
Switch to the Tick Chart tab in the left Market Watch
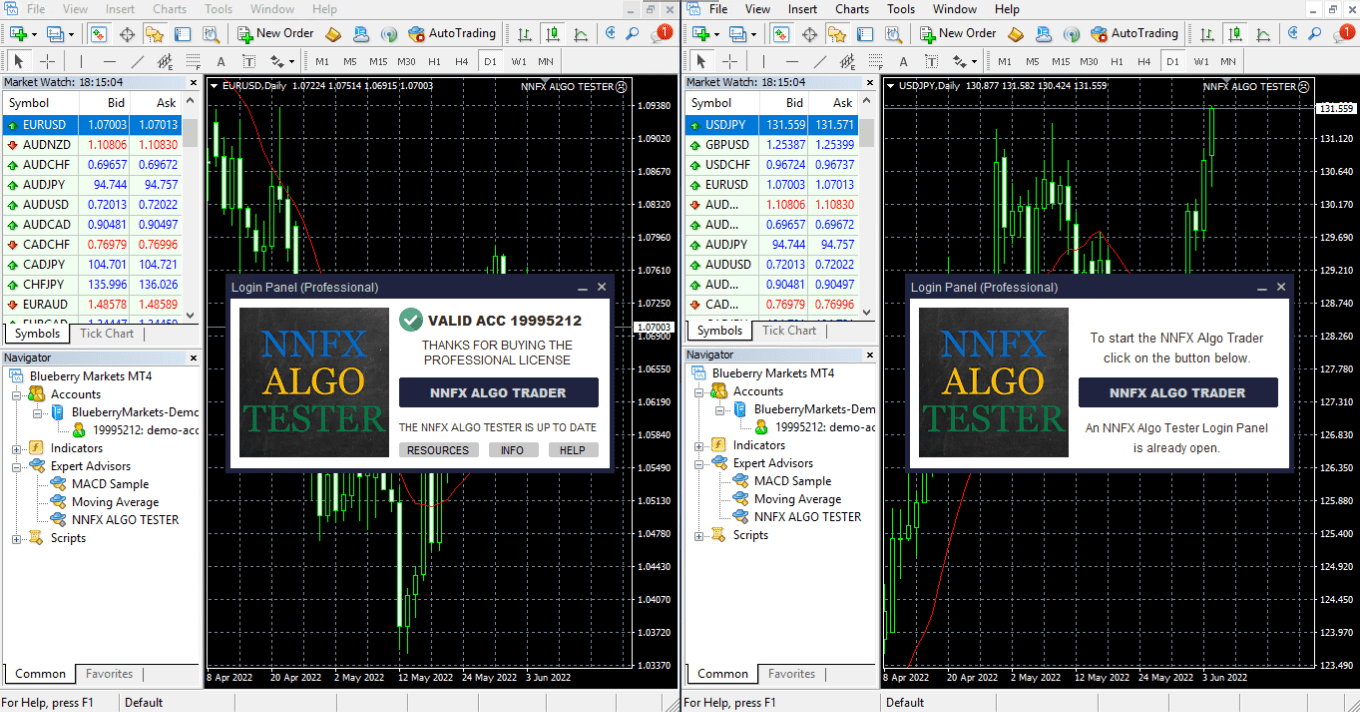click(106, 334)
